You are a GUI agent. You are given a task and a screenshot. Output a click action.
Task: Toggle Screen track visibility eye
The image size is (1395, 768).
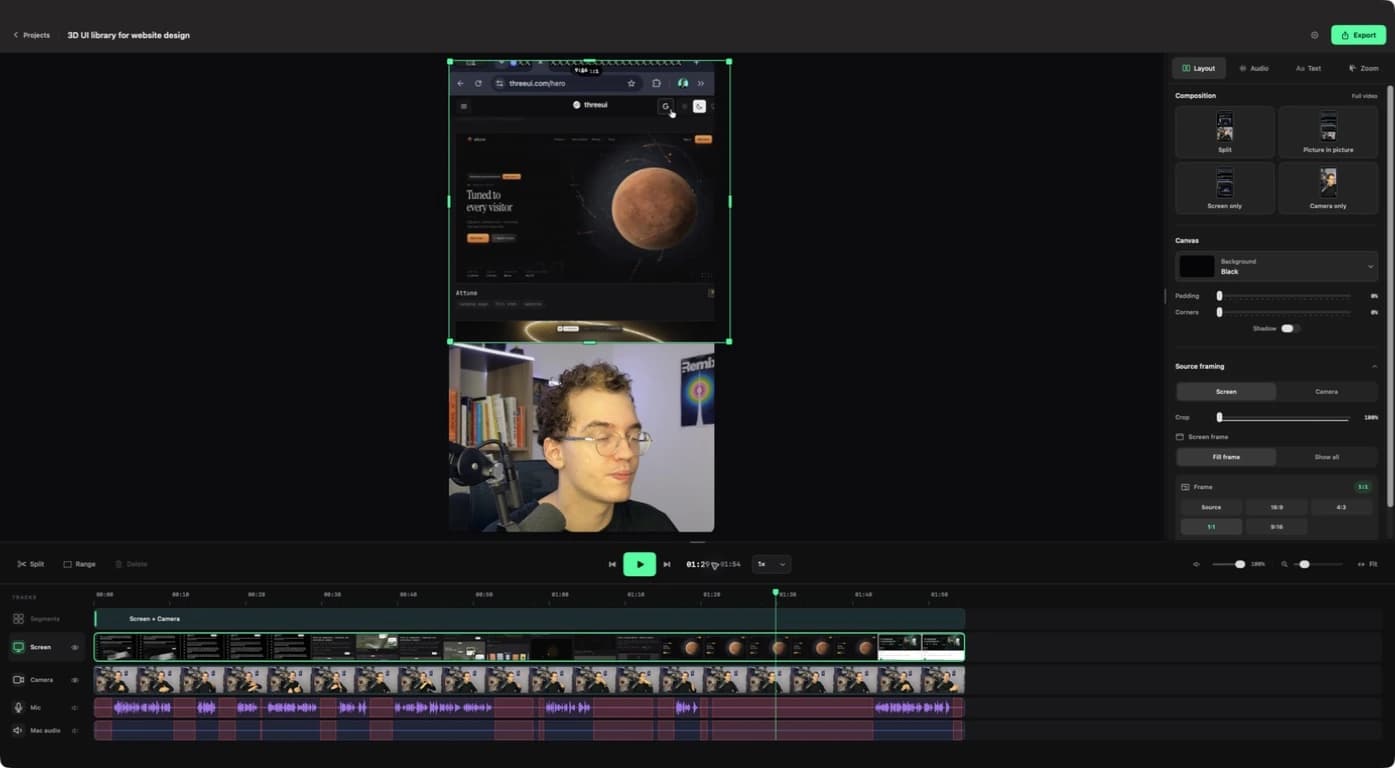click(75, 647)
